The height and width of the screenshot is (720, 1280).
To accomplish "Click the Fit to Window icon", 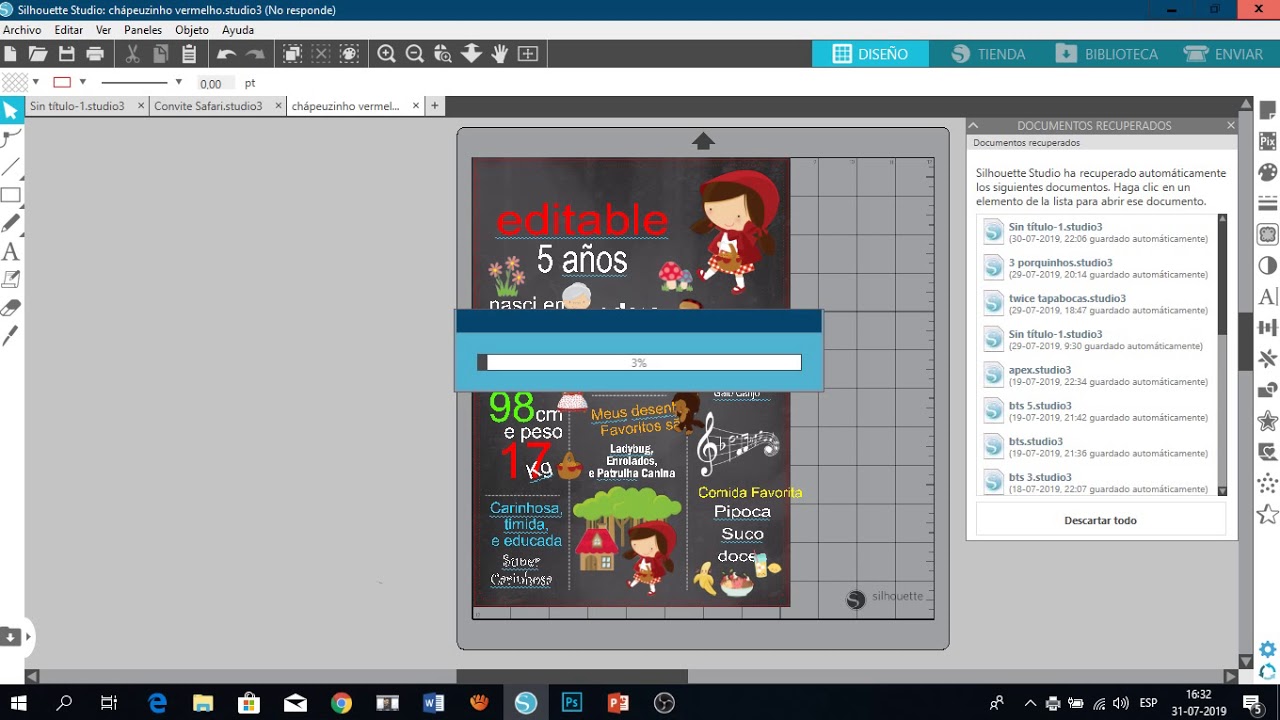I will click(528, 54).
